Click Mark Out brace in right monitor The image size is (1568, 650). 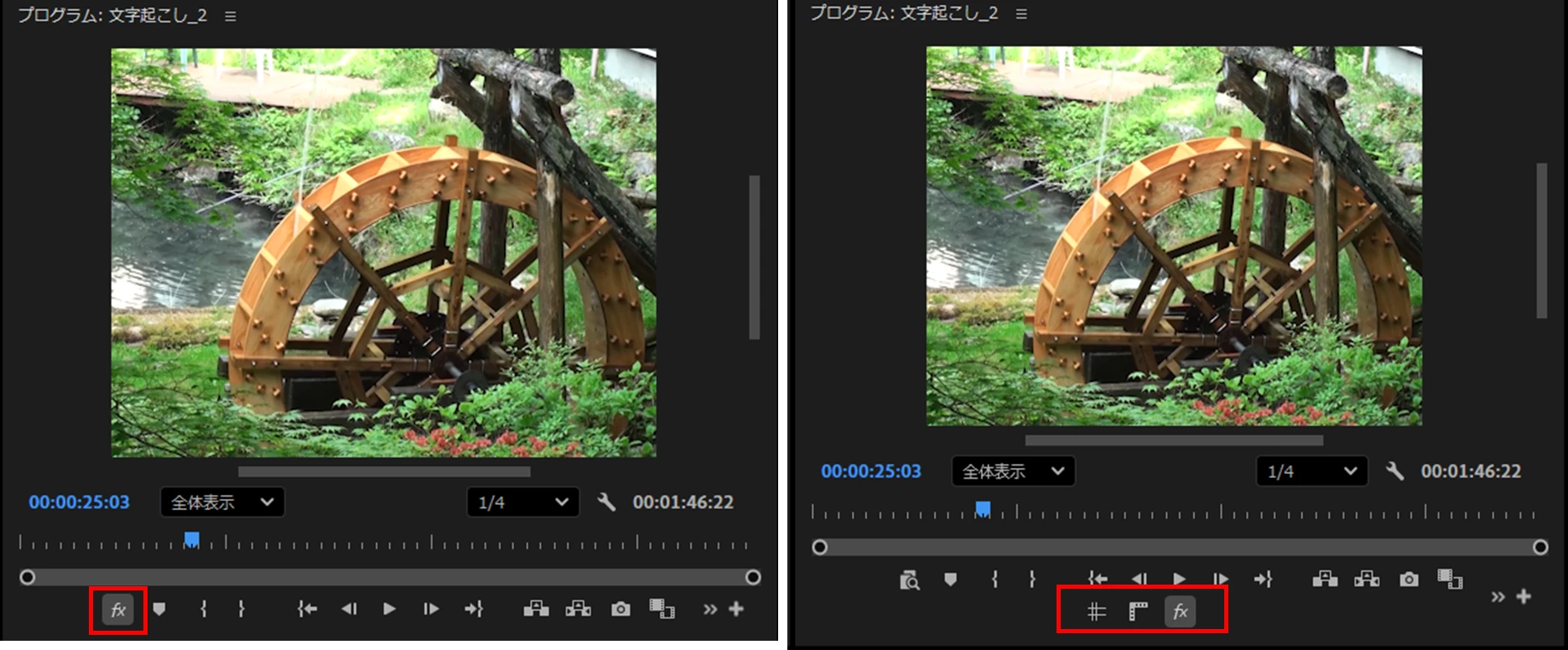[1032, 579]
